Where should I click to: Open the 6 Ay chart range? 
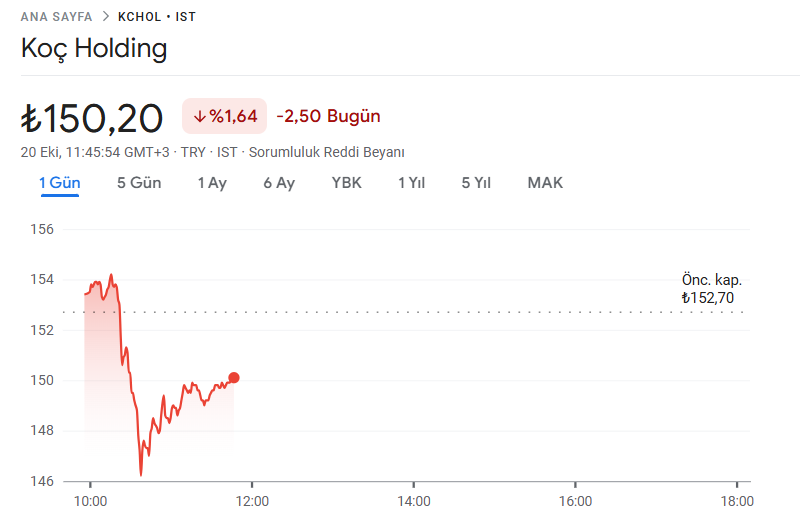tap(279, 183)
